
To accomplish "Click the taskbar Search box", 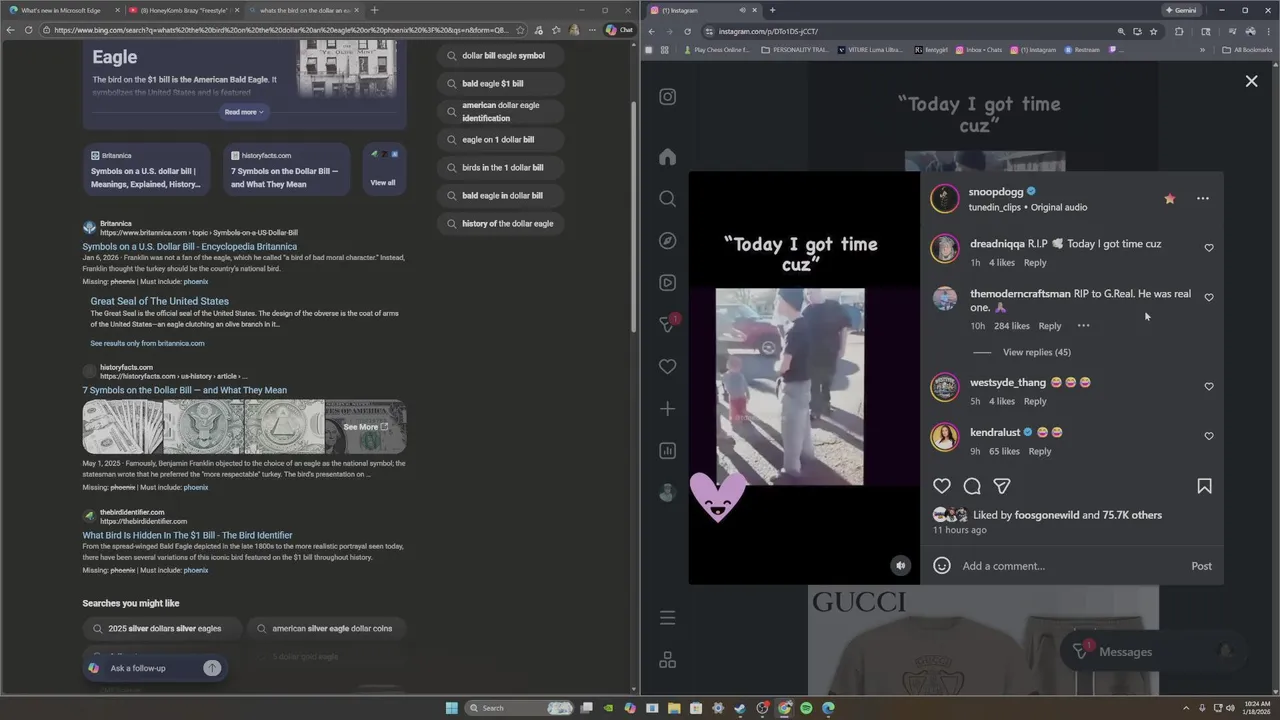I will (520, 708).
